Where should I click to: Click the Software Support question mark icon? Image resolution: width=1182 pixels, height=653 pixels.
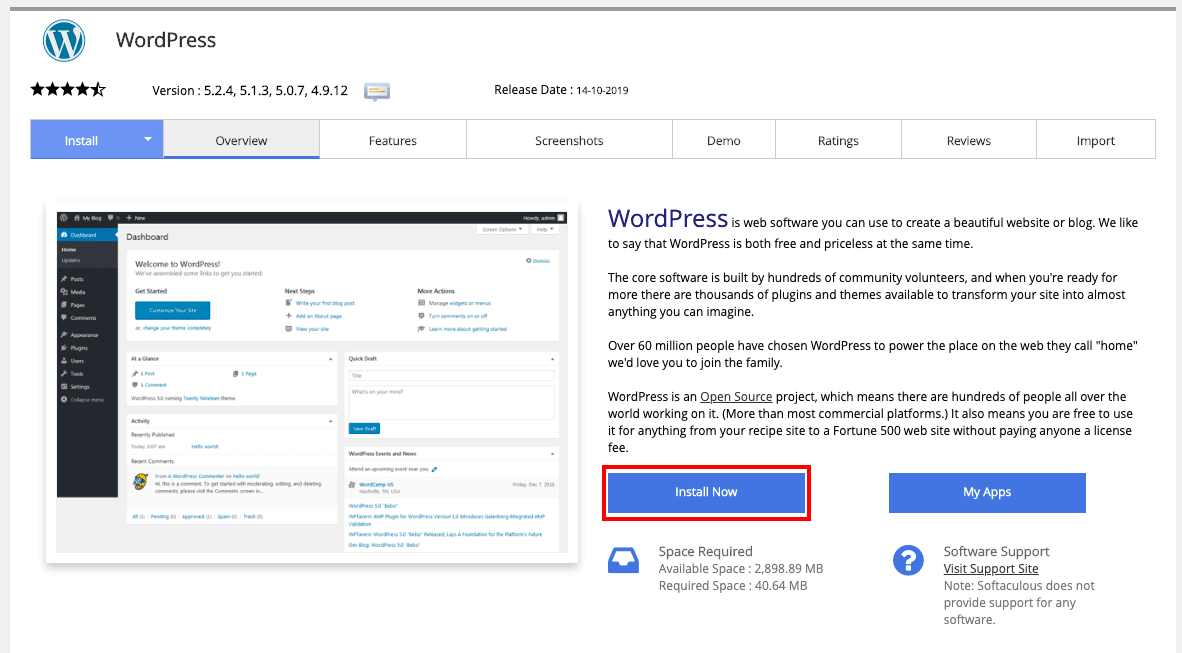[908, 561]
